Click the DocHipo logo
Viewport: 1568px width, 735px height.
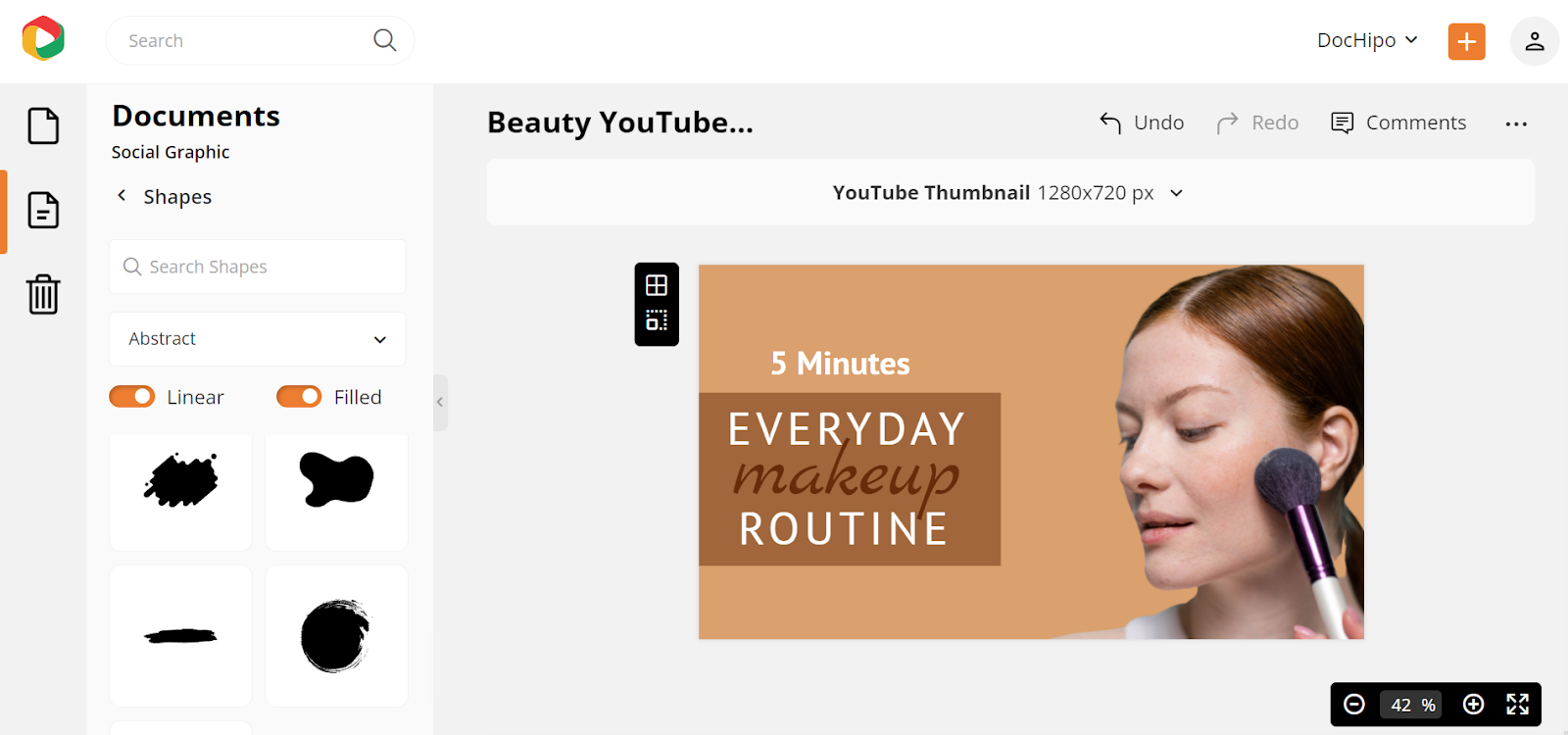click(43, 39)
